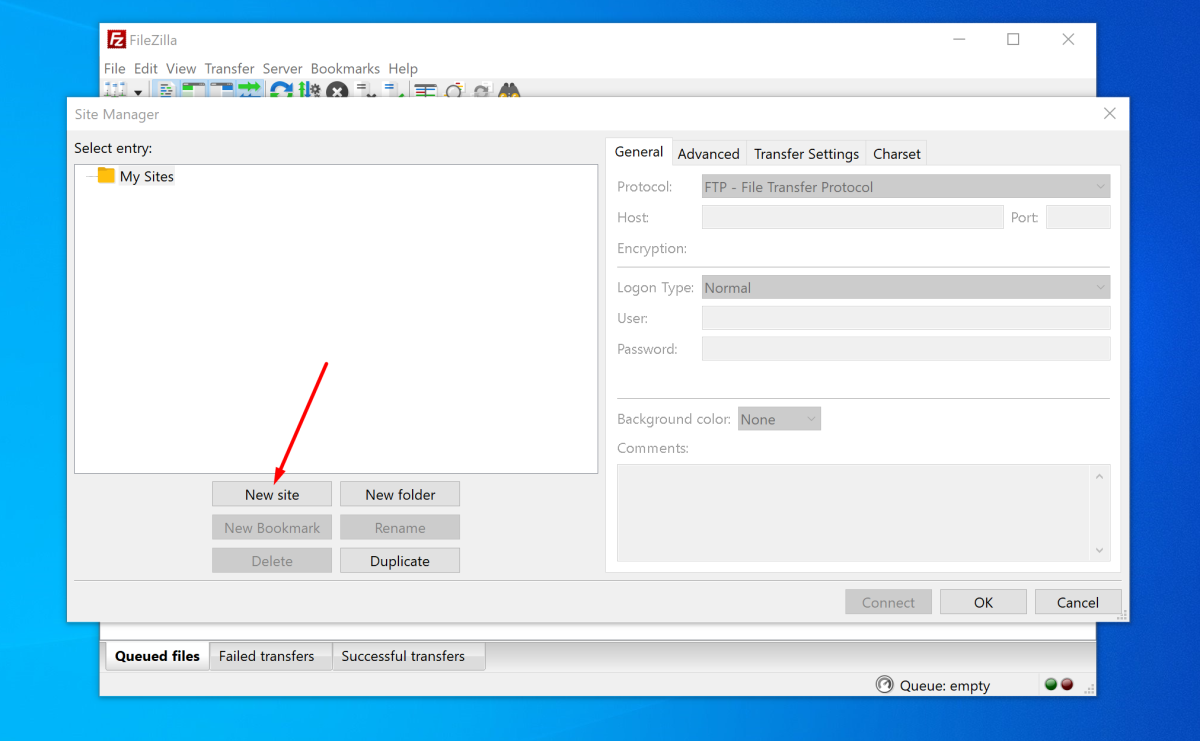This screenshot has height=741, width=1200.
Task: Toggle the message log display icon
Action: (x=166, y=90)
